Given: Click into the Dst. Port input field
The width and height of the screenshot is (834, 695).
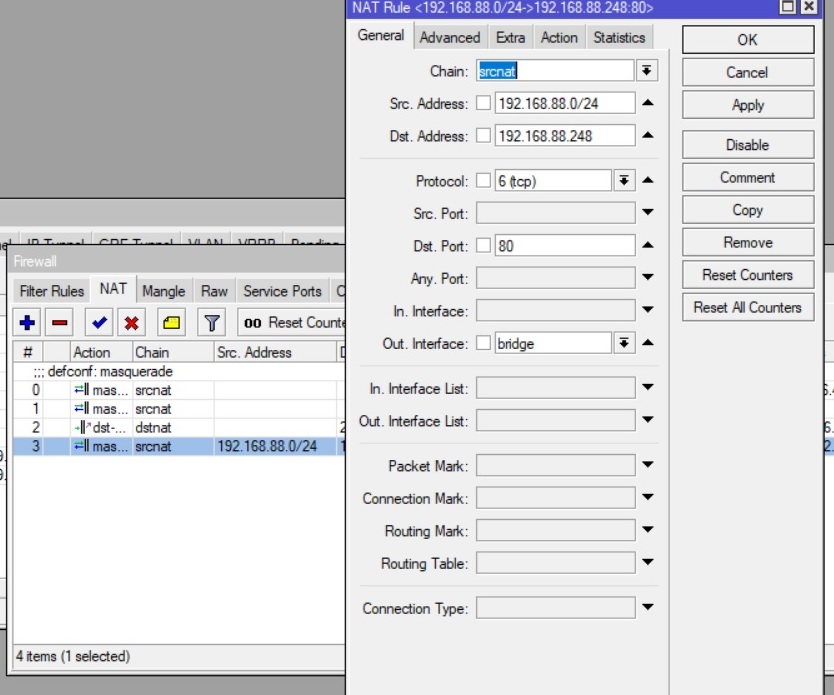Looking at the screenshot, I should [x=564, y=246].
